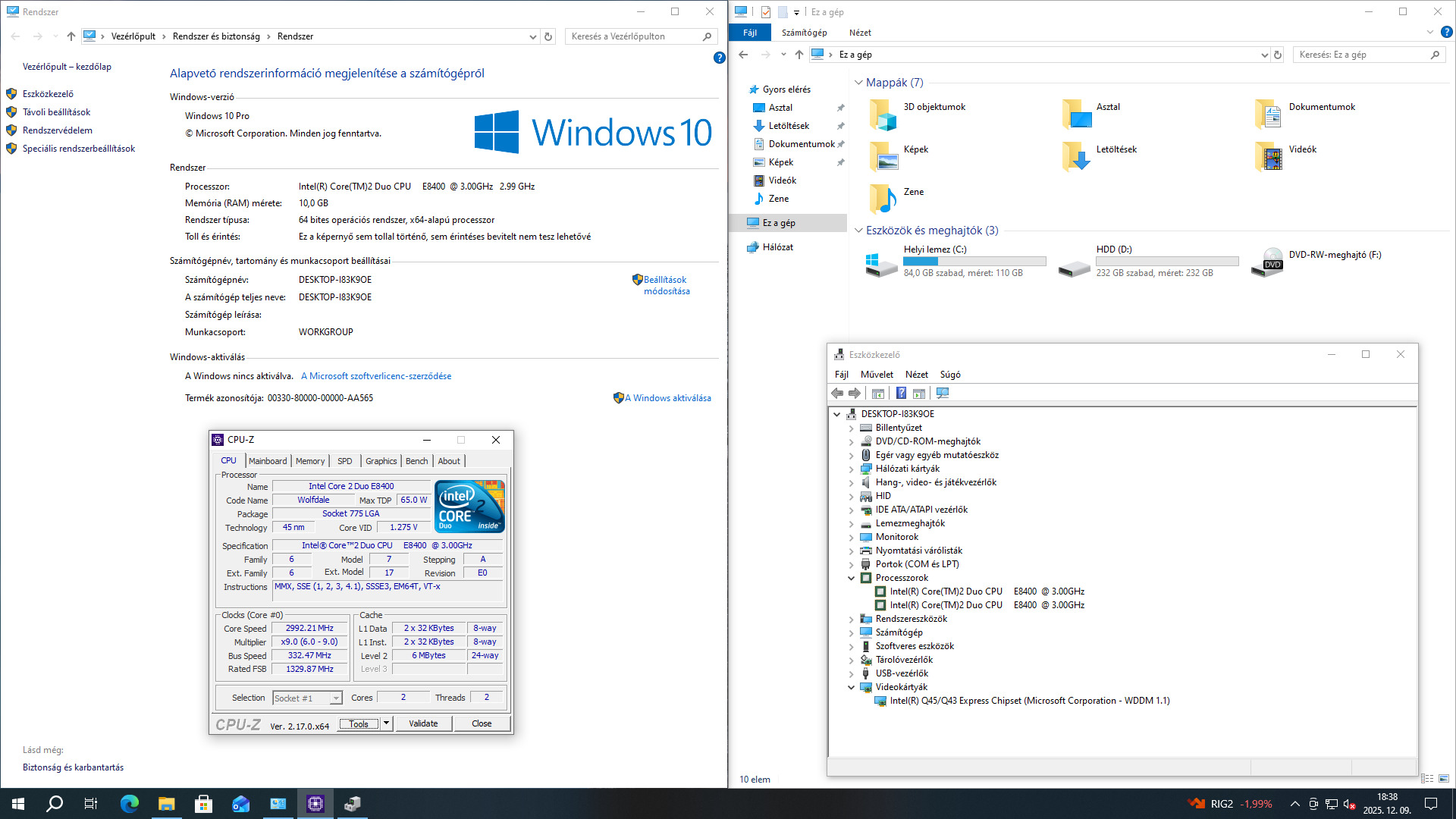Open the Művelet menu in Eszközkezelő
This screenshot has width=1456, height=819.
(x=877, y=375)
